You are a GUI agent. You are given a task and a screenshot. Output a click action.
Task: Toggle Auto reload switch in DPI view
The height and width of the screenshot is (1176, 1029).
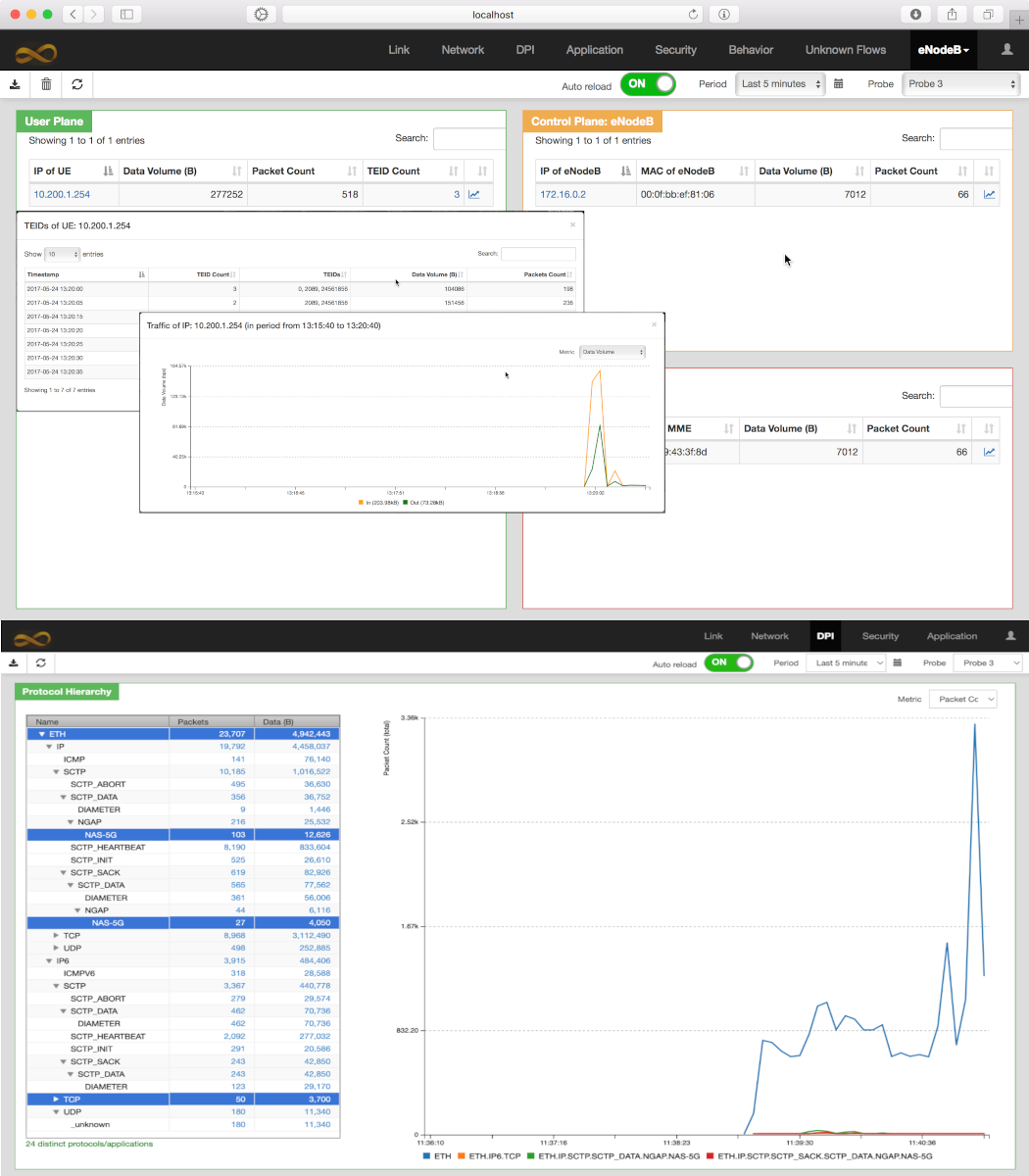(728, 662)
